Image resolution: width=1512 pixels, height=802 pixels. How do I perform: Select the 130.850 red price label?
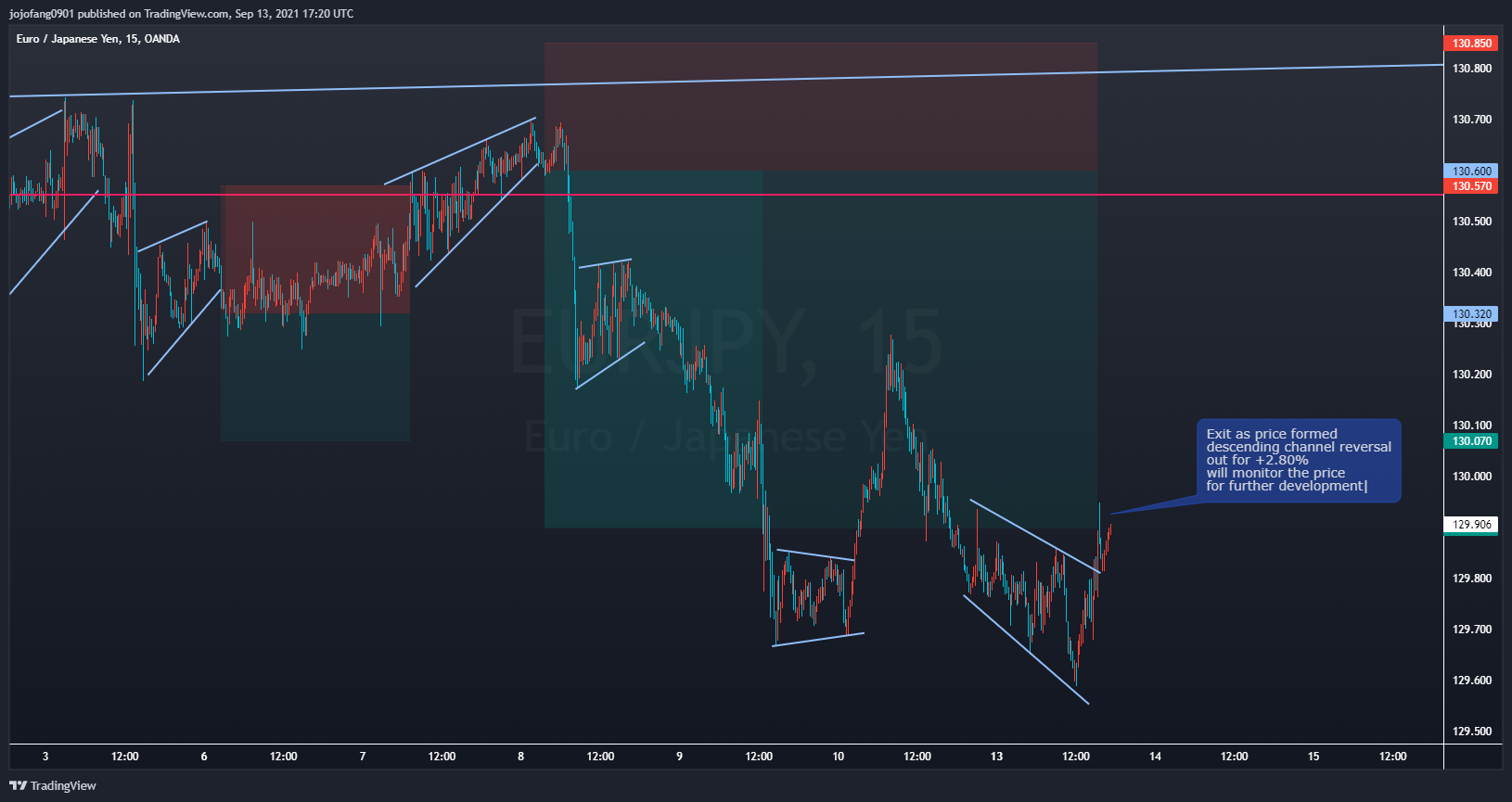[x=1471, y=43]
